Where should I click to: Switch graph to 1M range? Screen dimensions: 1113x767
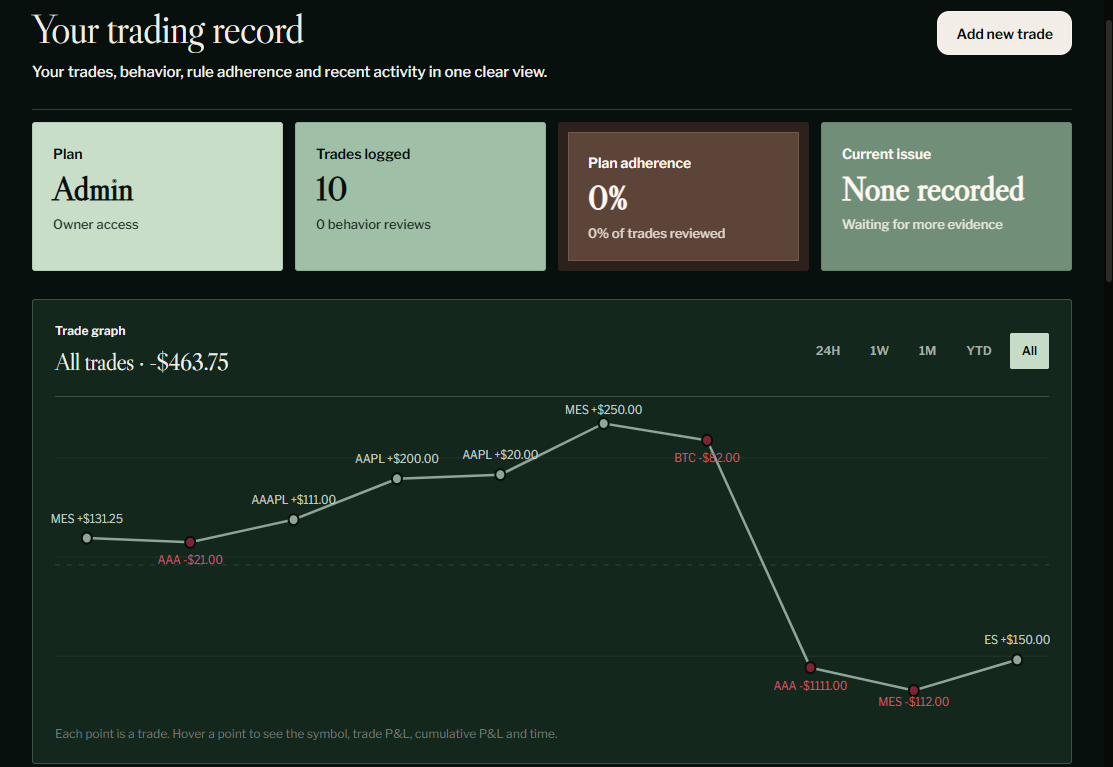927,351
